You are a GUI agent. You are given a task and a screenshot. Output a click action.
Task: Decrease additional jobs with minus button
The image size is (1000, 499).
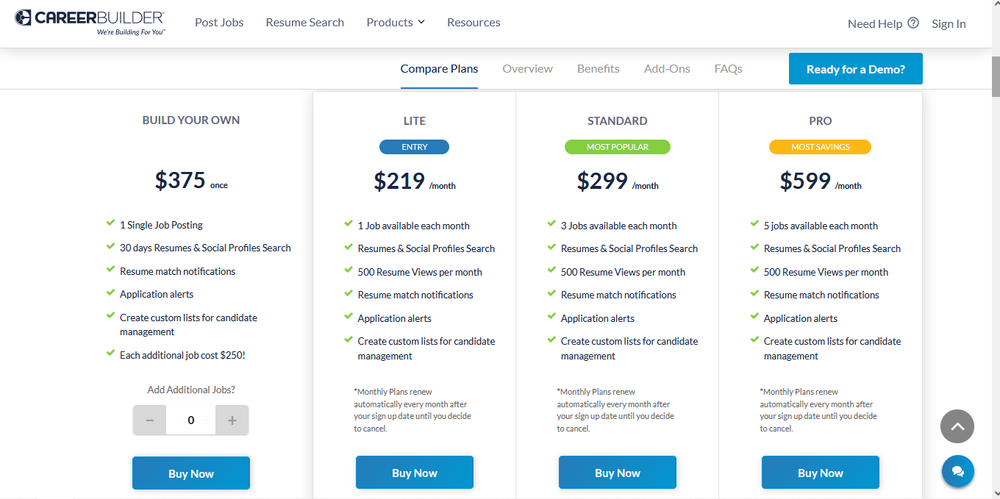tap(150, 420)
